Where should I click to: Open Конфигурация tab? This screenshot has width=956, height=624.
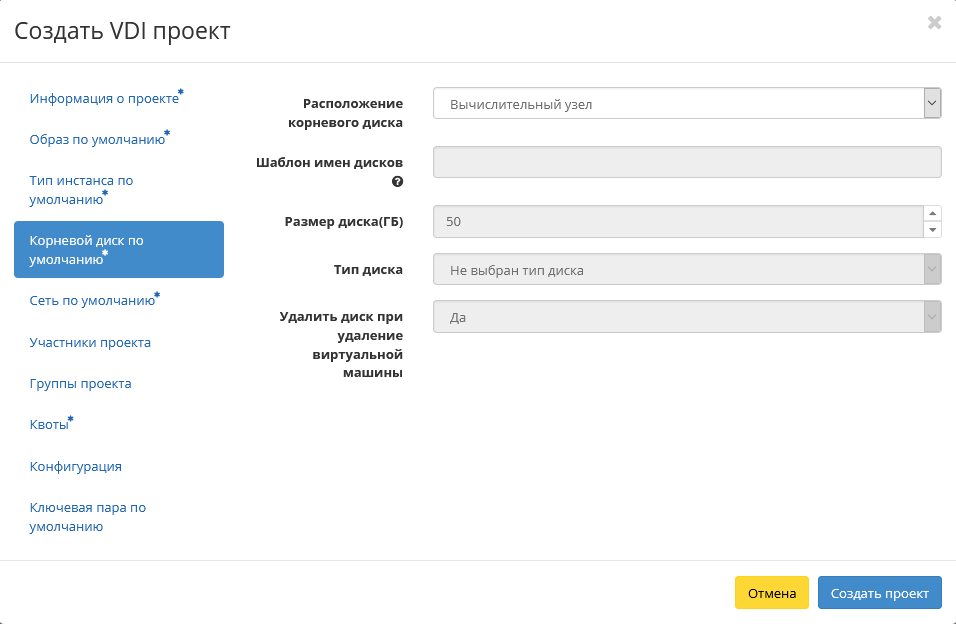[76, 466]
